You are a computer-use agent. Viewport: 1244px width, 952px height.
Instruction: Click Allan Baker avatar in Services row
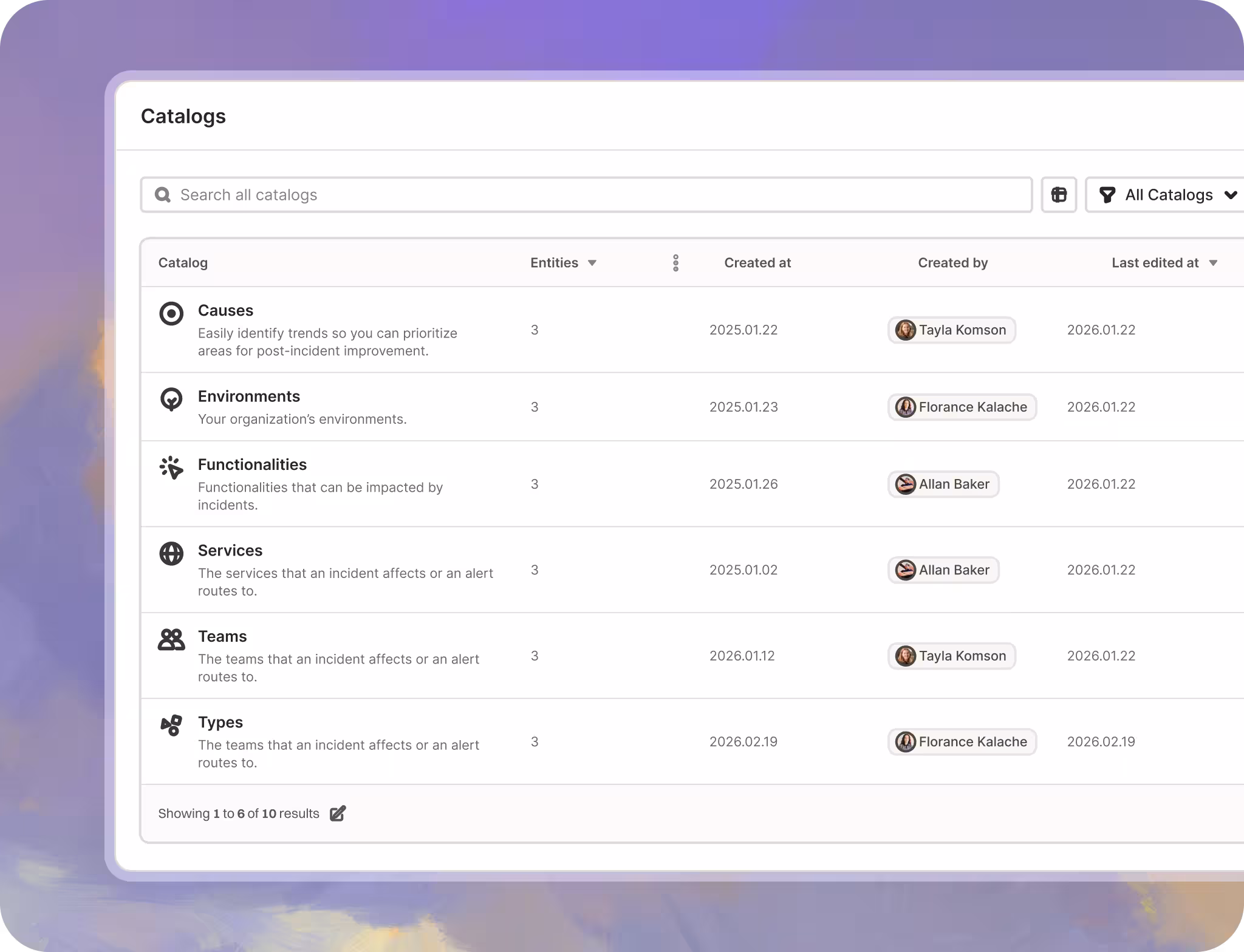click(906, 570)
